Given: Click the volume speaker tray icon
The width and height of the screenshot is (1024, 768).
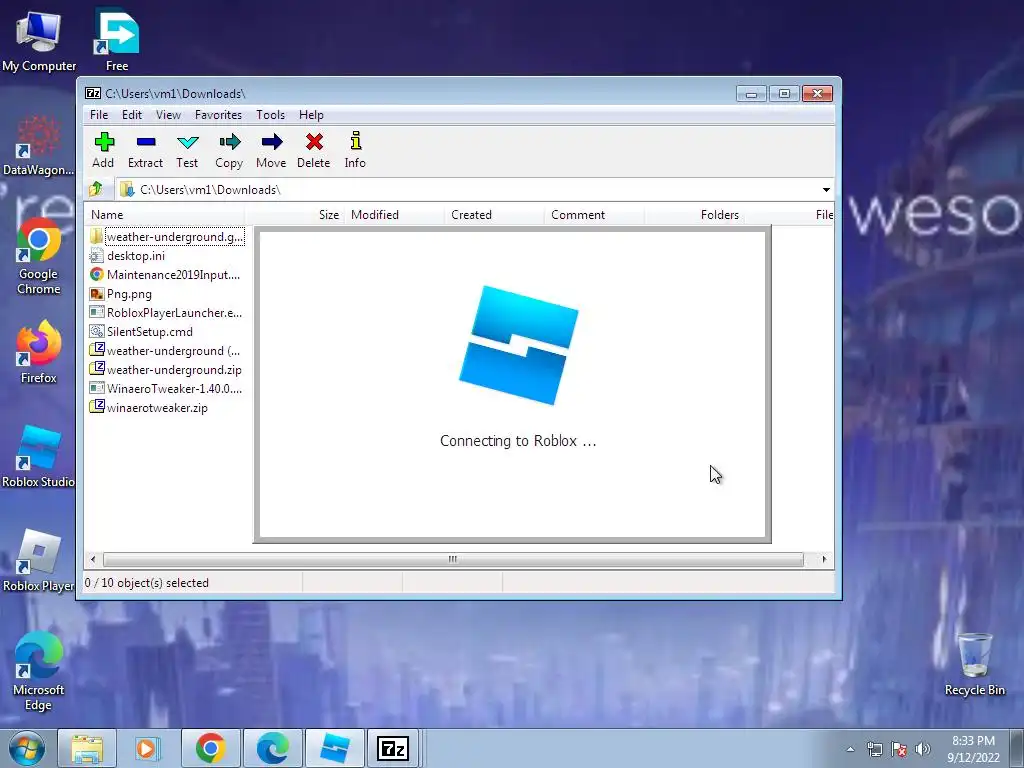Looking at the screenshot, I should click(x=923, y=749).
